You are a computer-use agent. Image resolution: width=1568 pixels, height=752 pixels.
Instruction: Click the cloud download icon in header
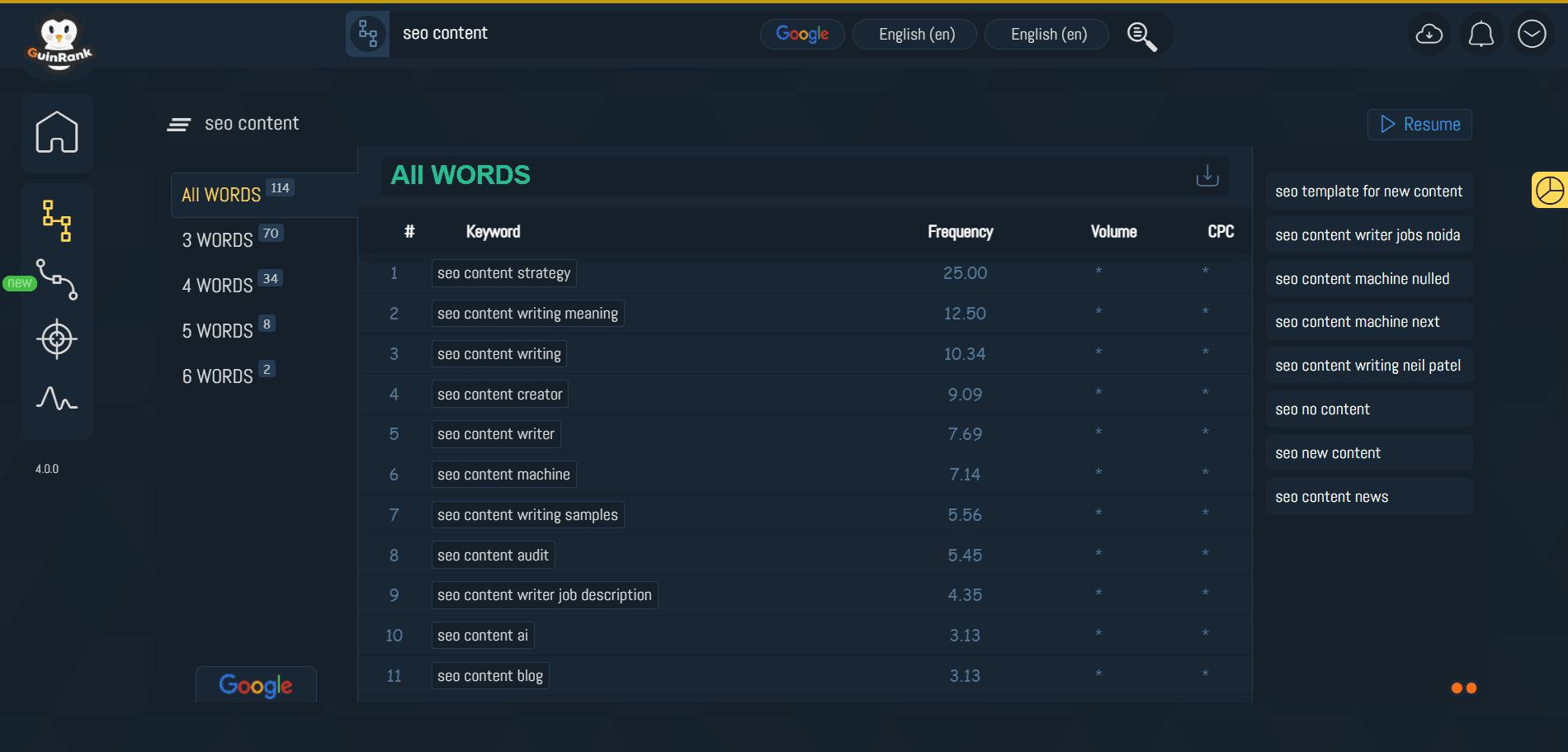point(1429,35)
